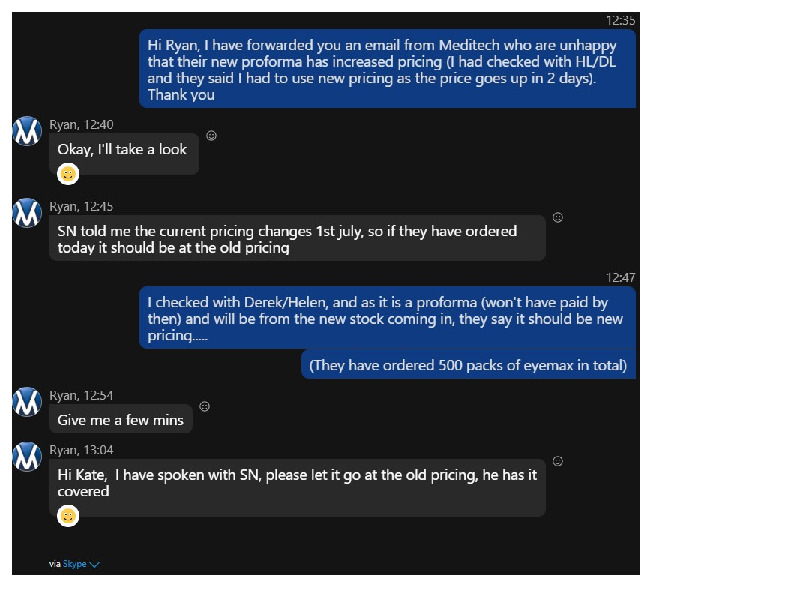Click Ryan's avatar beside the 13:04 message

[27, 456]
